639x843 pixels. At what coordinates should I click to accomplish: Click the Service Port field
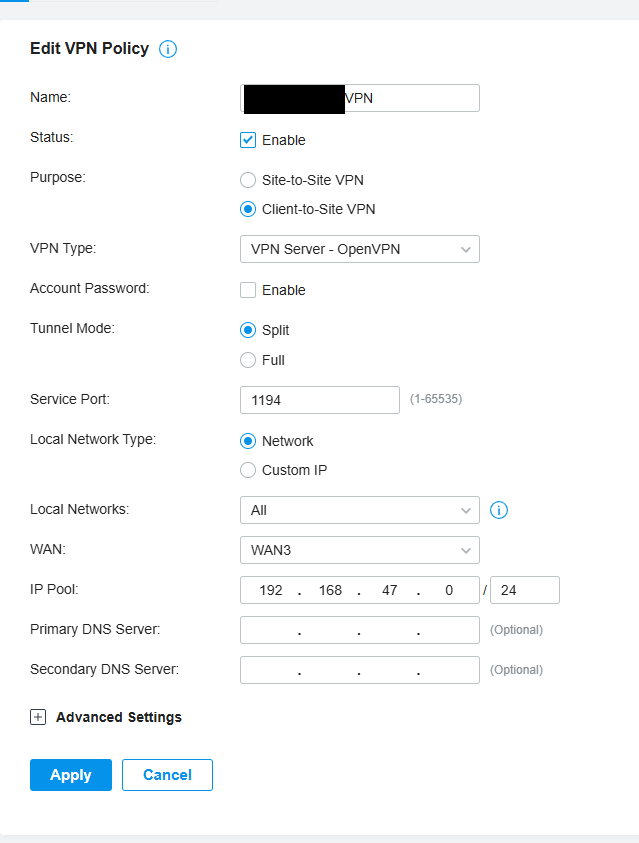(320, 400)
